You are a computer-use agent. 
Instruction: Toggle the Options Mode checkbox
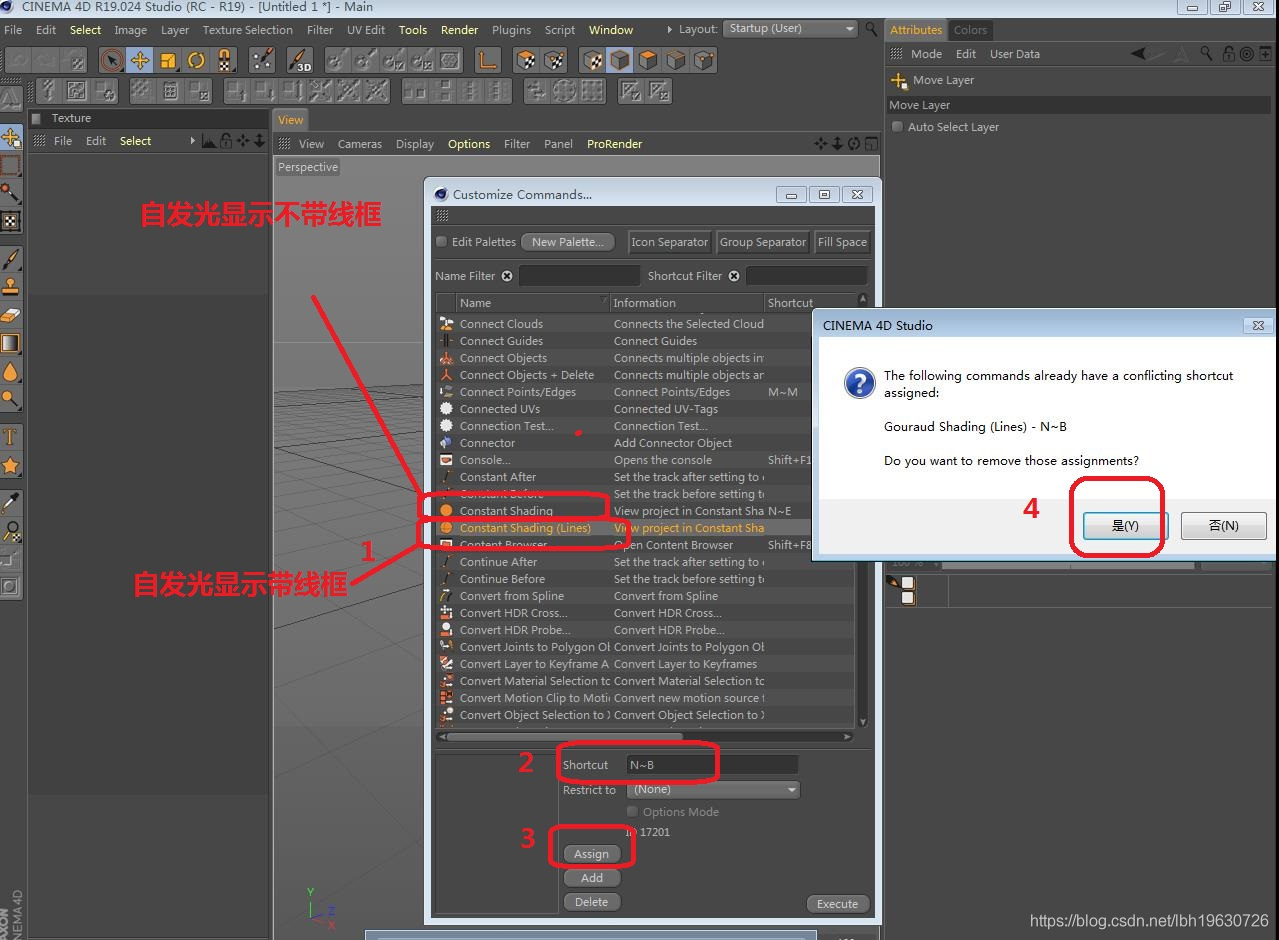tap(632, 812)
